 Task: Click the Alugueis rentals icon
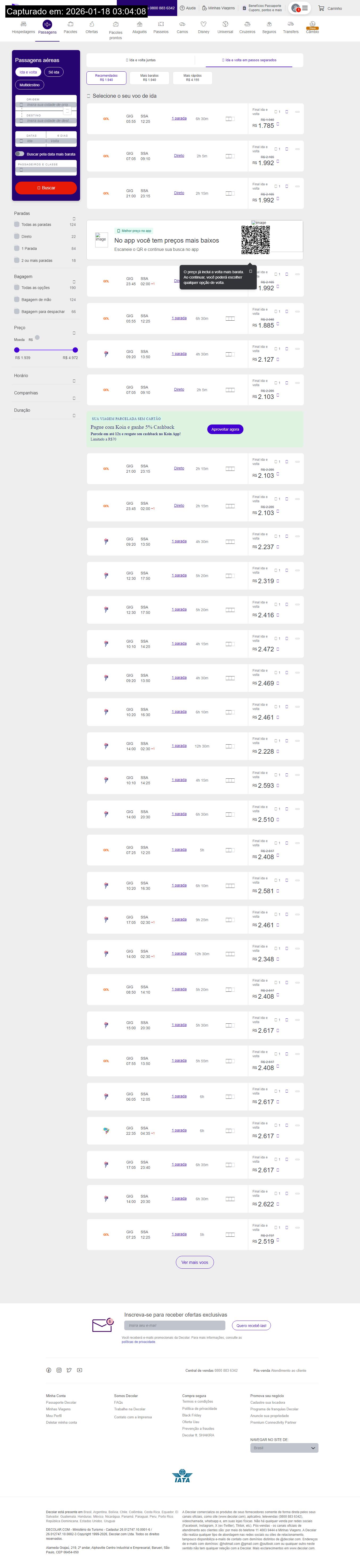139,25
